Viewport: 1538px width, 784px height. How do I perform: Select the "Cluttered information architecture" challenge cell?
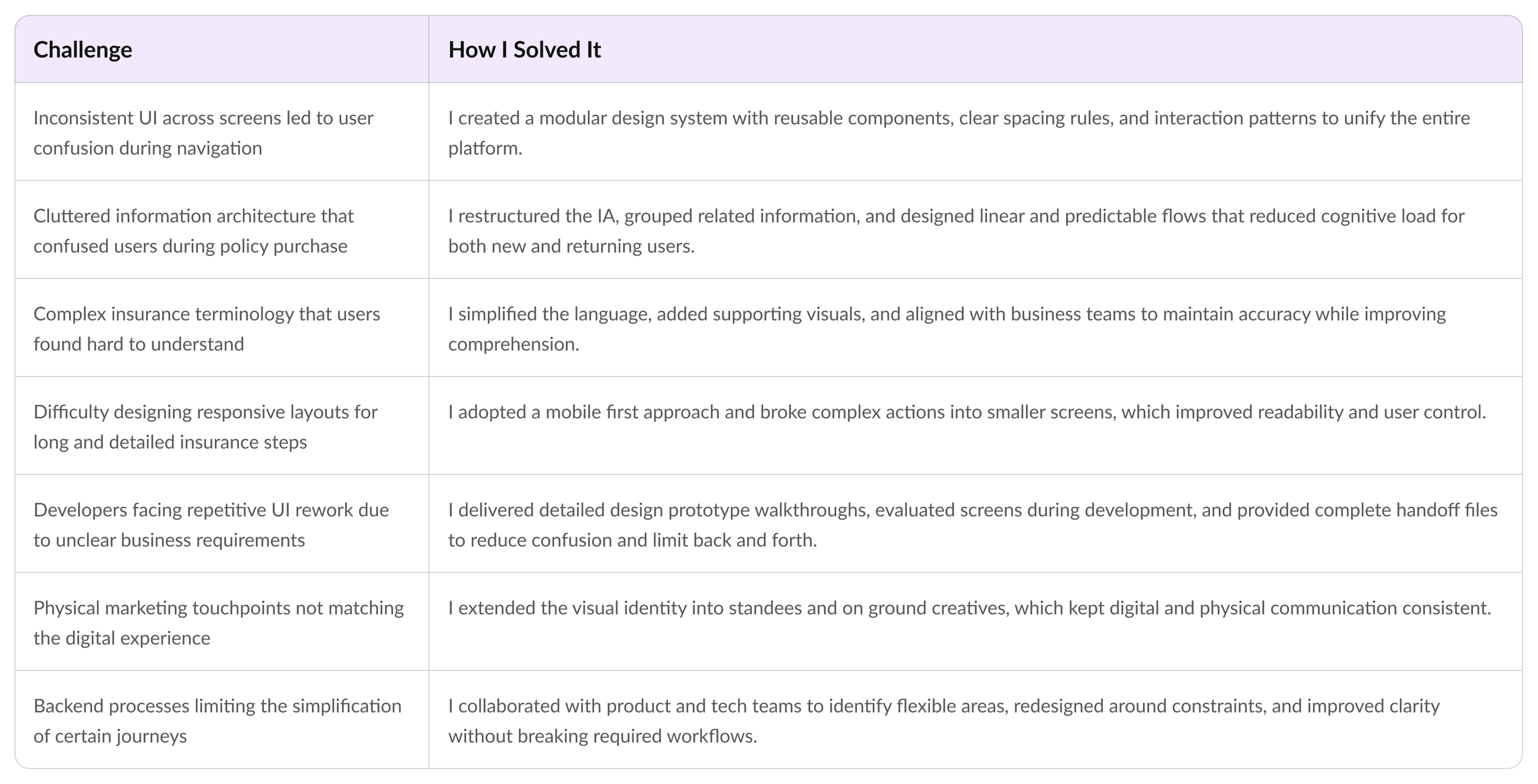coord(193,230)
